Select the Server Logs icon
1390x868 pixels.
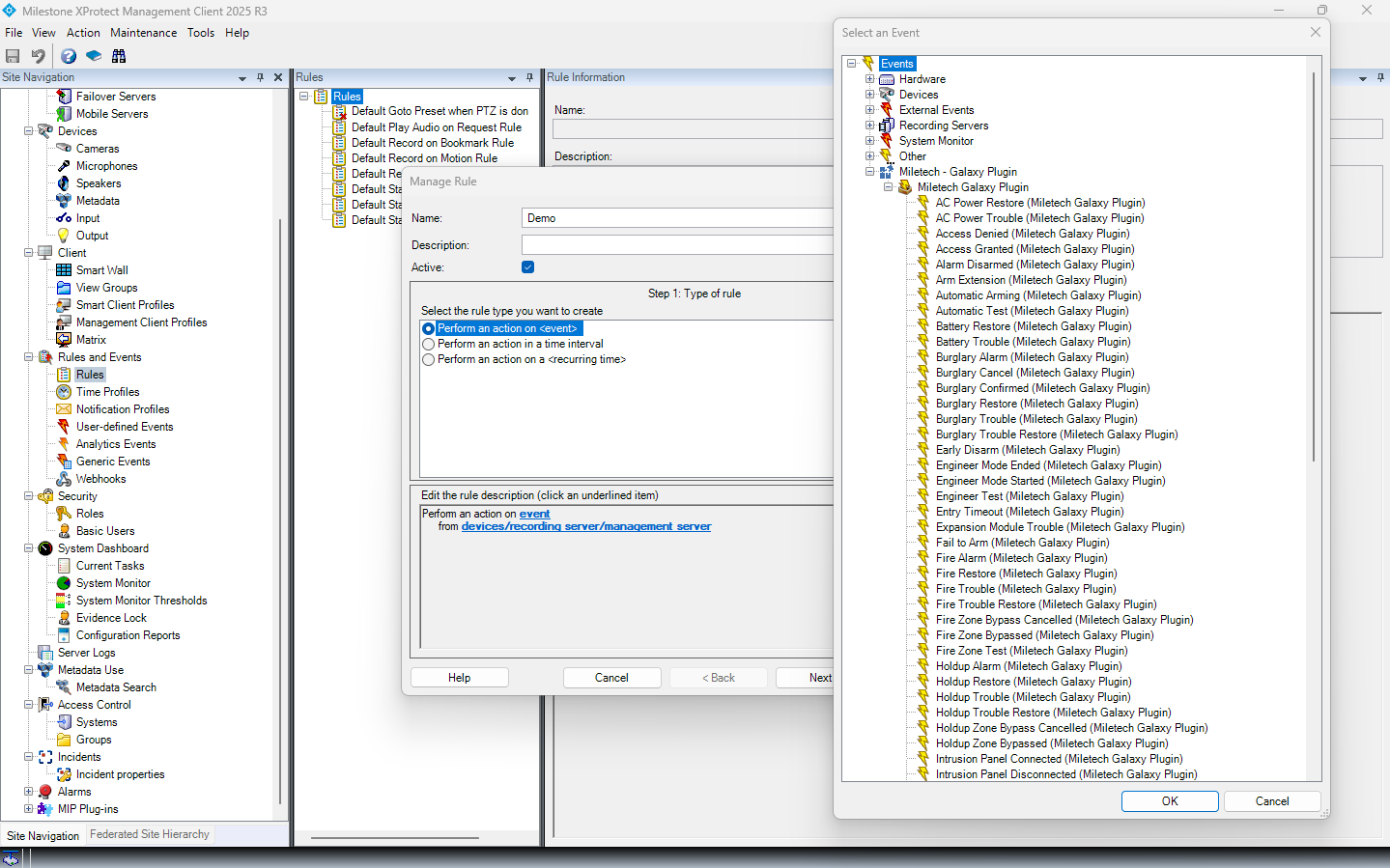45,653
